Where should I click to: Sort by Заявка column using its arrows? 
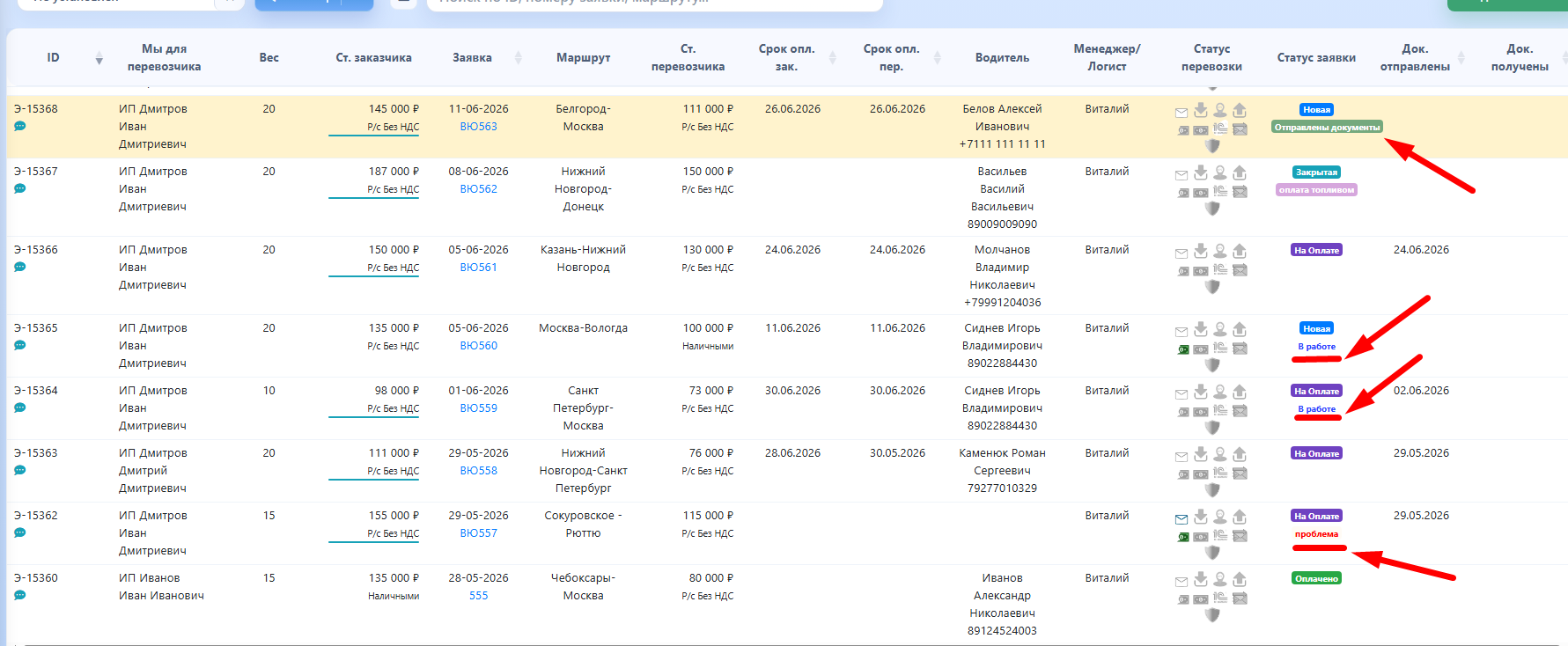pos(518,58)
